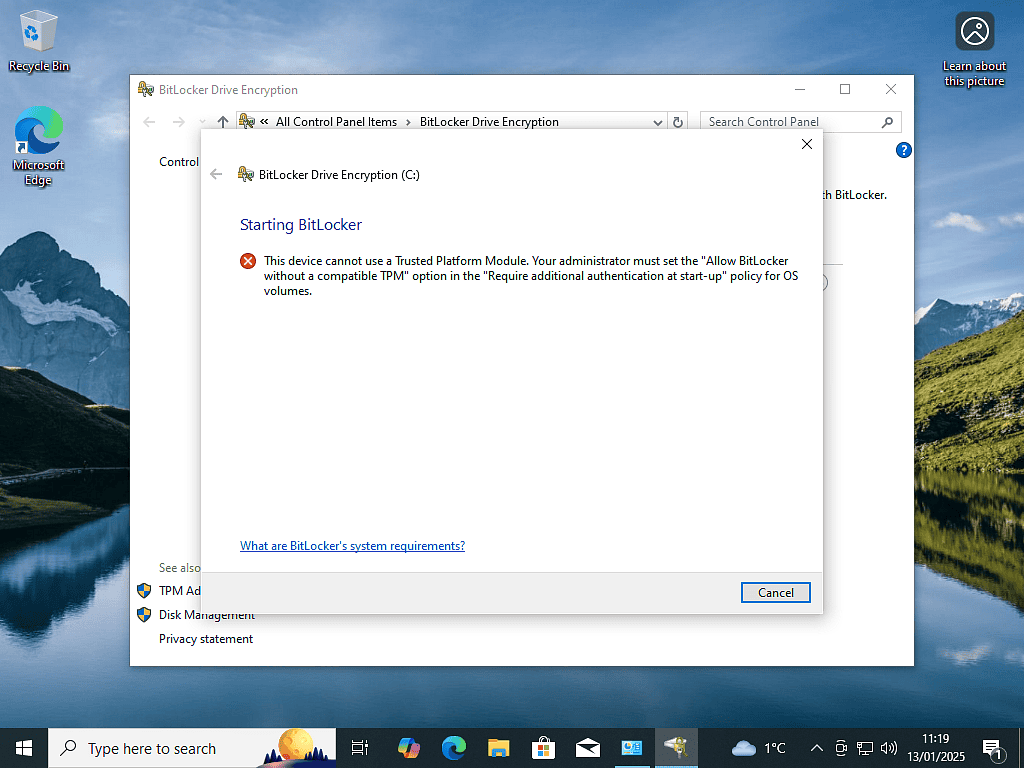Screen dimensions: 1024x768
Task: Expand the address bar breadcrumb chevrons
Action: click(264, 122)
